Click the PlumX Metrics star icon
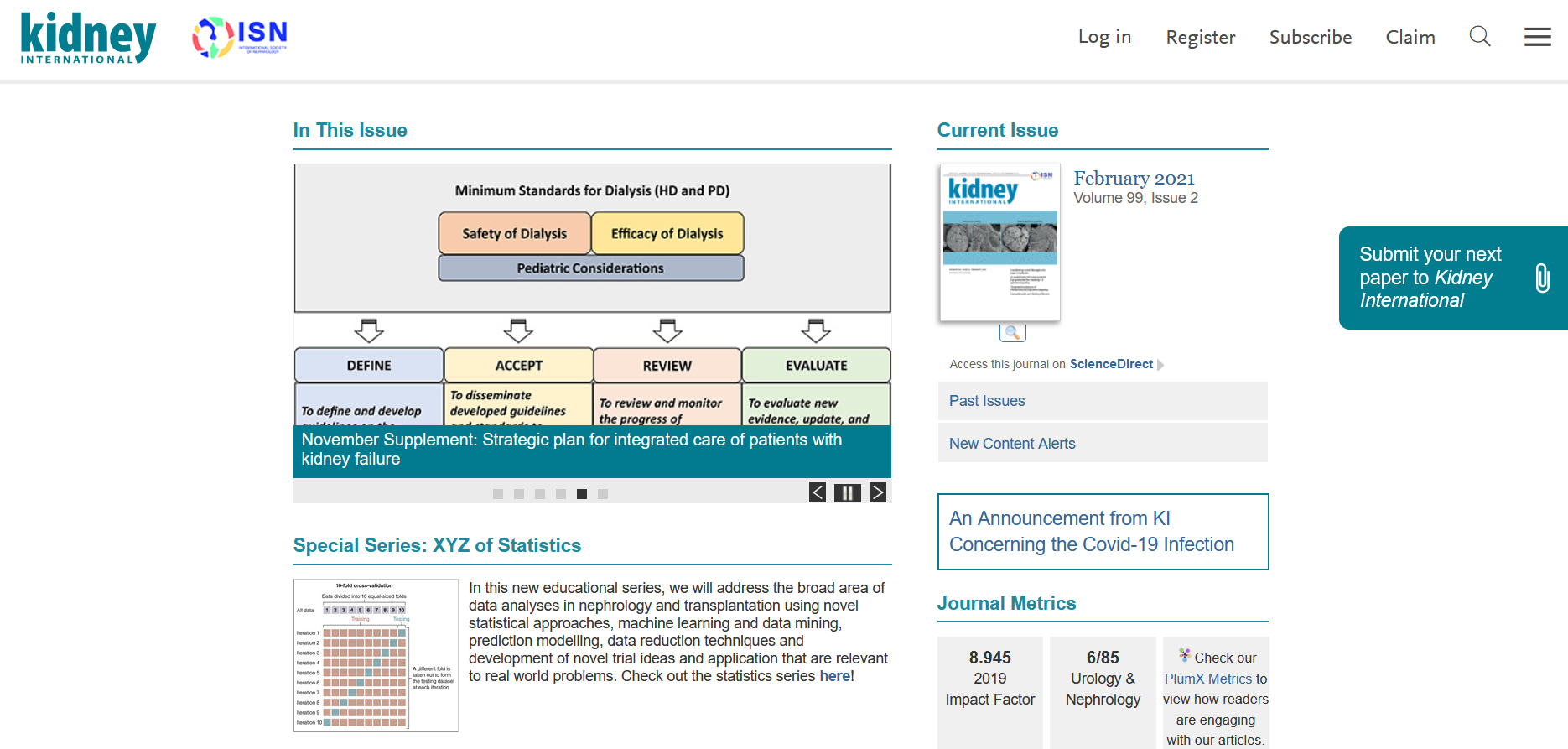Image resolution: width=1568 pixels, height=749 pixels. pyautogui.click(x=1185, y=655)
